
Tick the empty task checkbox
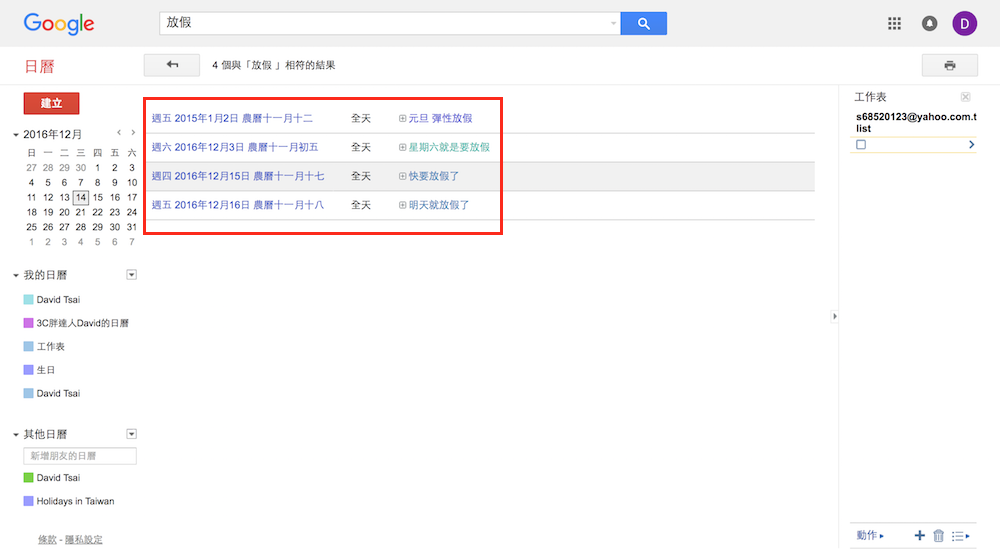click(x=861, y=145)
